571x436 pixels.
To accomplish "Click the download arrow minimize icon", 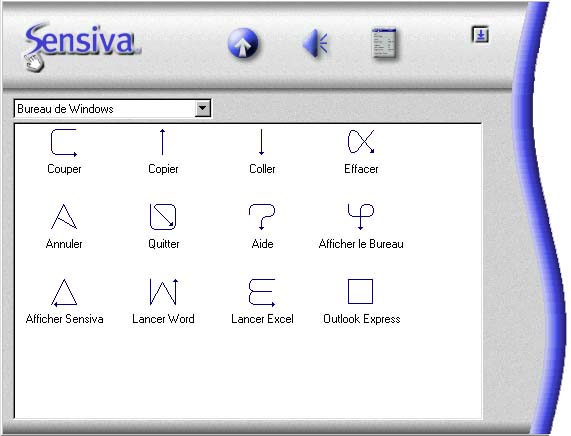I will [x=481, y=35].
